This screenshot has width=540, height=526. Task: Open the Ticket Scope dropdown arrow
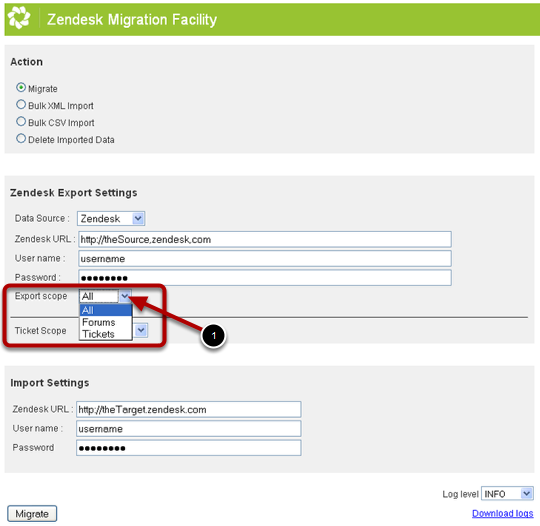141,331
